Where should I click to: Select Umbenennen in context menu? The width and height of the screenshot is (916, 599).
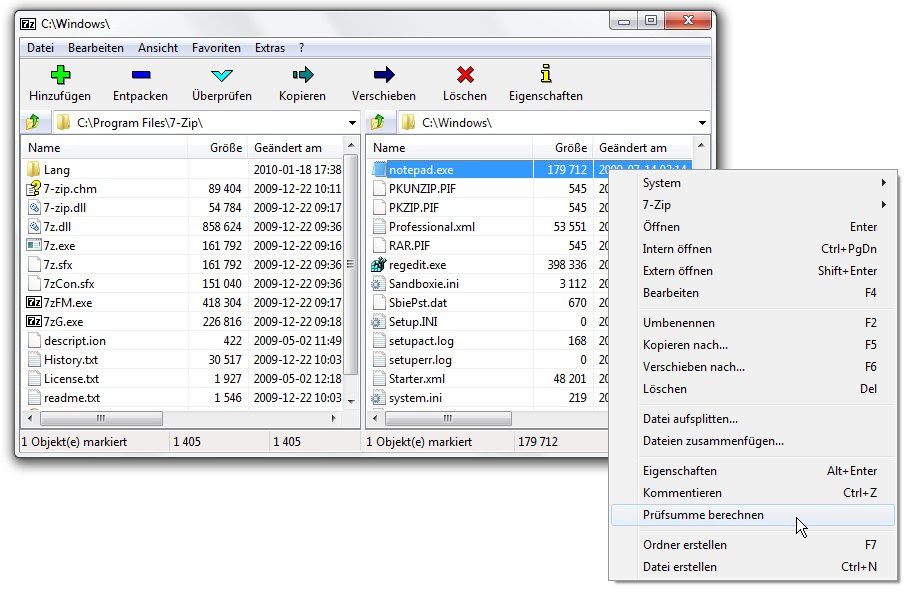[x=753, y=323]
